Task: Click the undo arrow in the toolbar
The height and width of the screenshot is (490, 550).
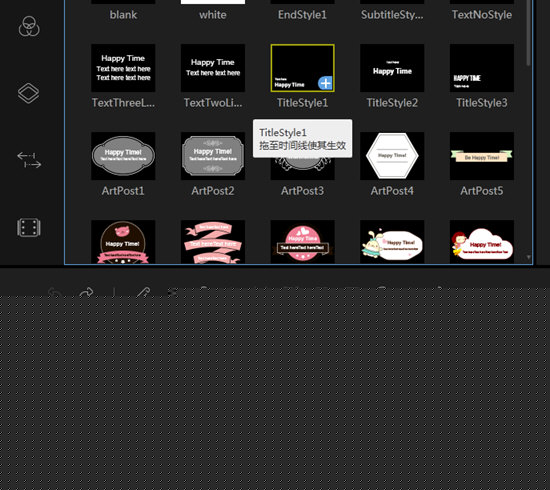Action: click(x=55, y=292)
